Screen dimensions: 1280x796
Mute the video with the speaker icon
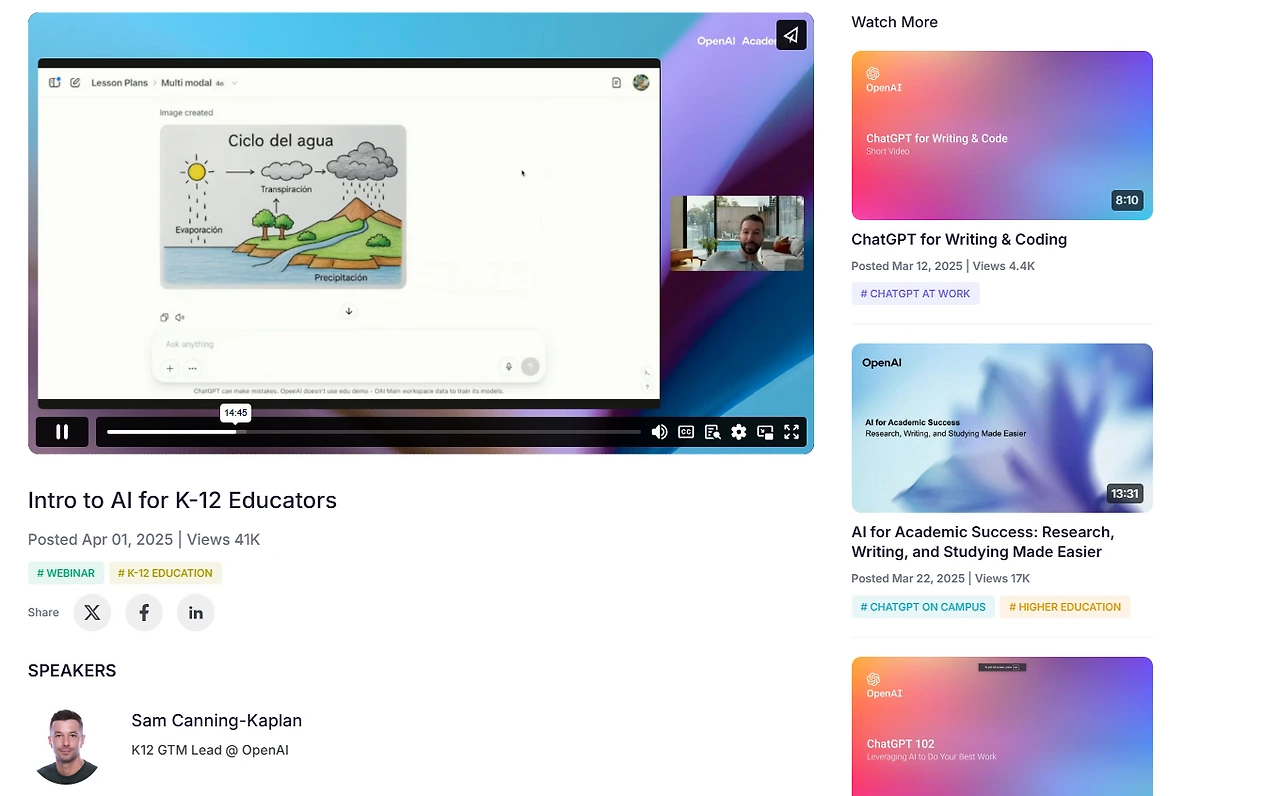659,432
